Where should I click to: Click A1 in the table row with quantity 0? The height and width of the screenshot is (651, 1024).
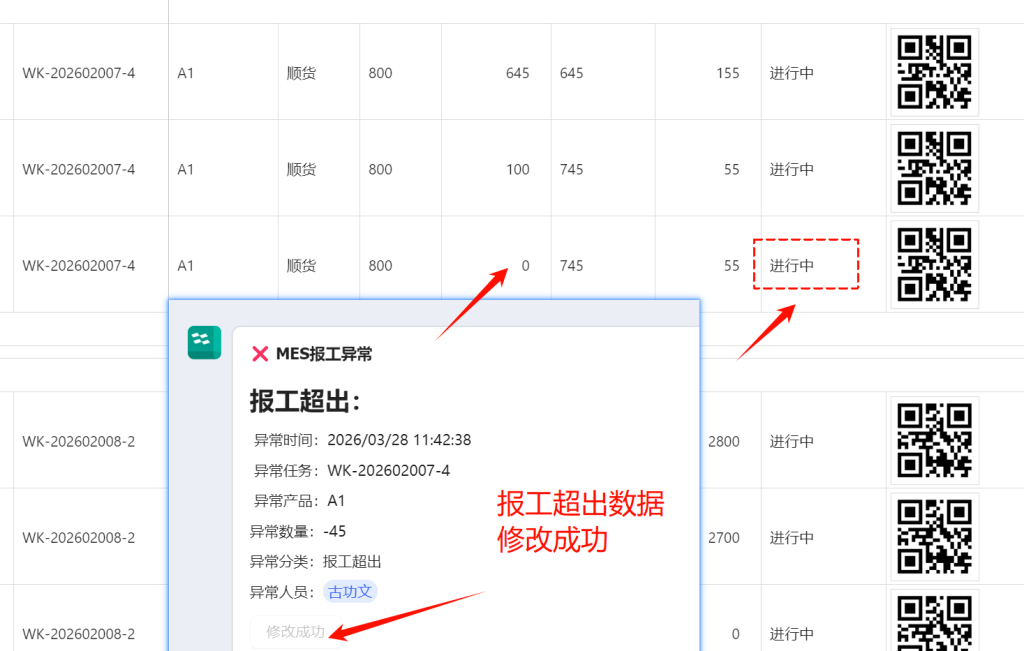coord(185,266)
